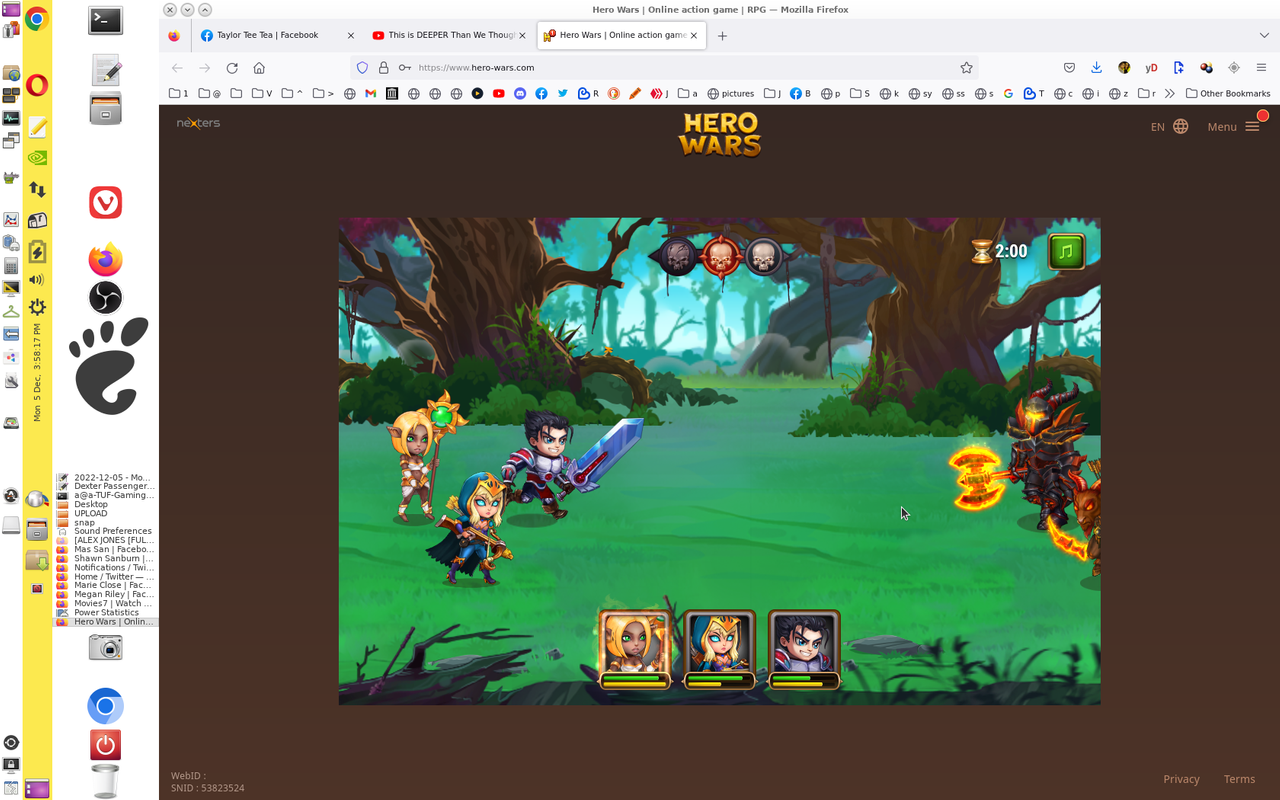
Task: Open the YouTube bookmark icon
Action: (498, 94)
